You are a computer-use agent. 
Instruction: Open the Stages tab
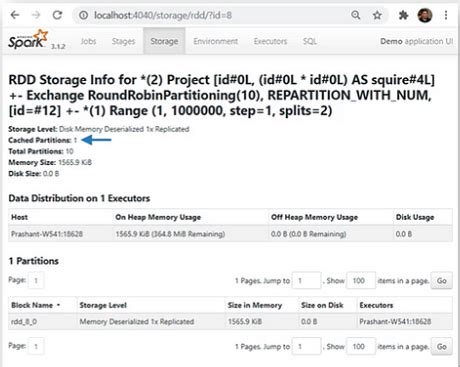(x=123, y=41)
